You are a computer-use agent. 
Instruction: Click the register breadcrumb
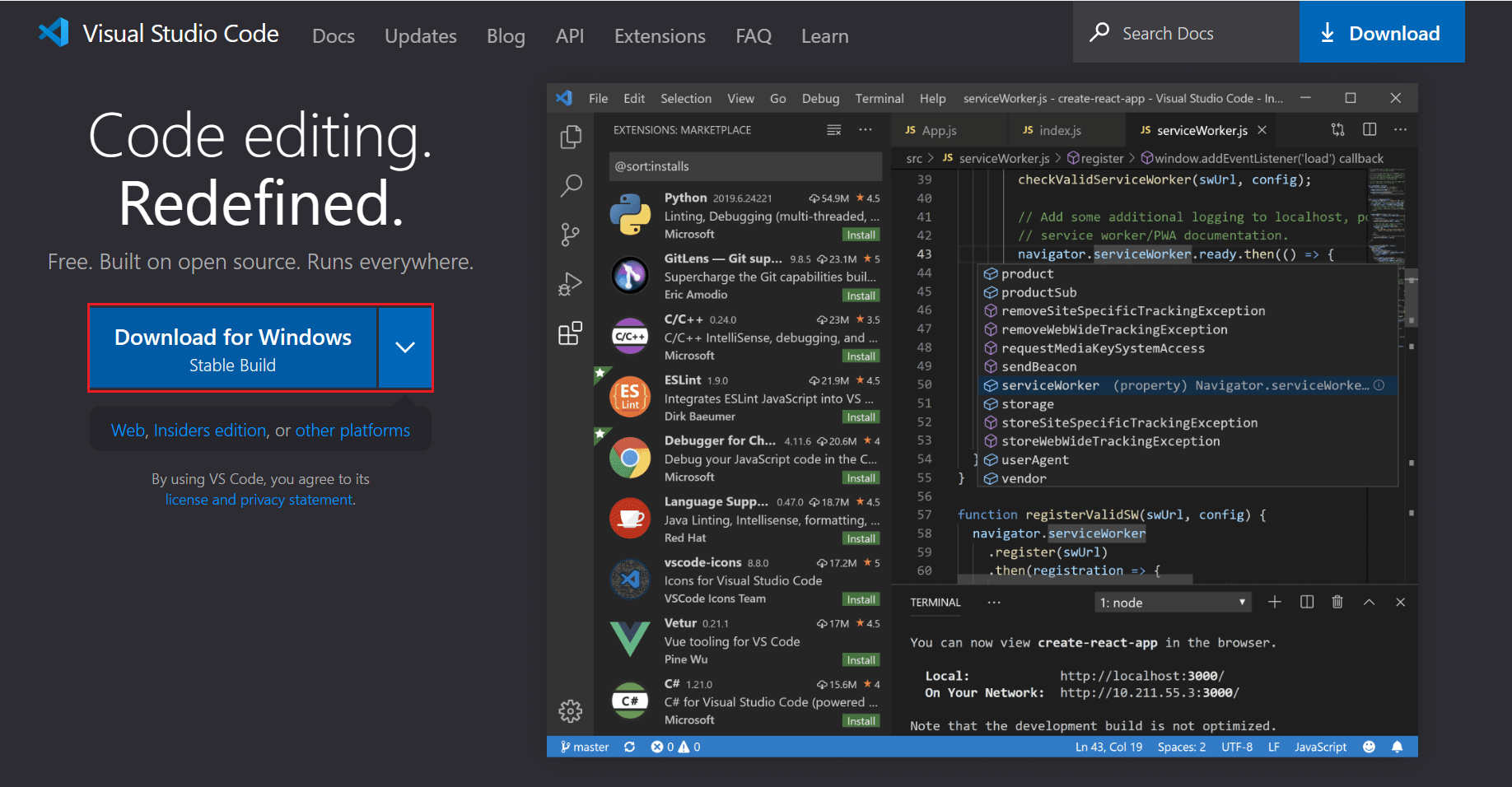pyautogui.click(x=1095, y=158)
